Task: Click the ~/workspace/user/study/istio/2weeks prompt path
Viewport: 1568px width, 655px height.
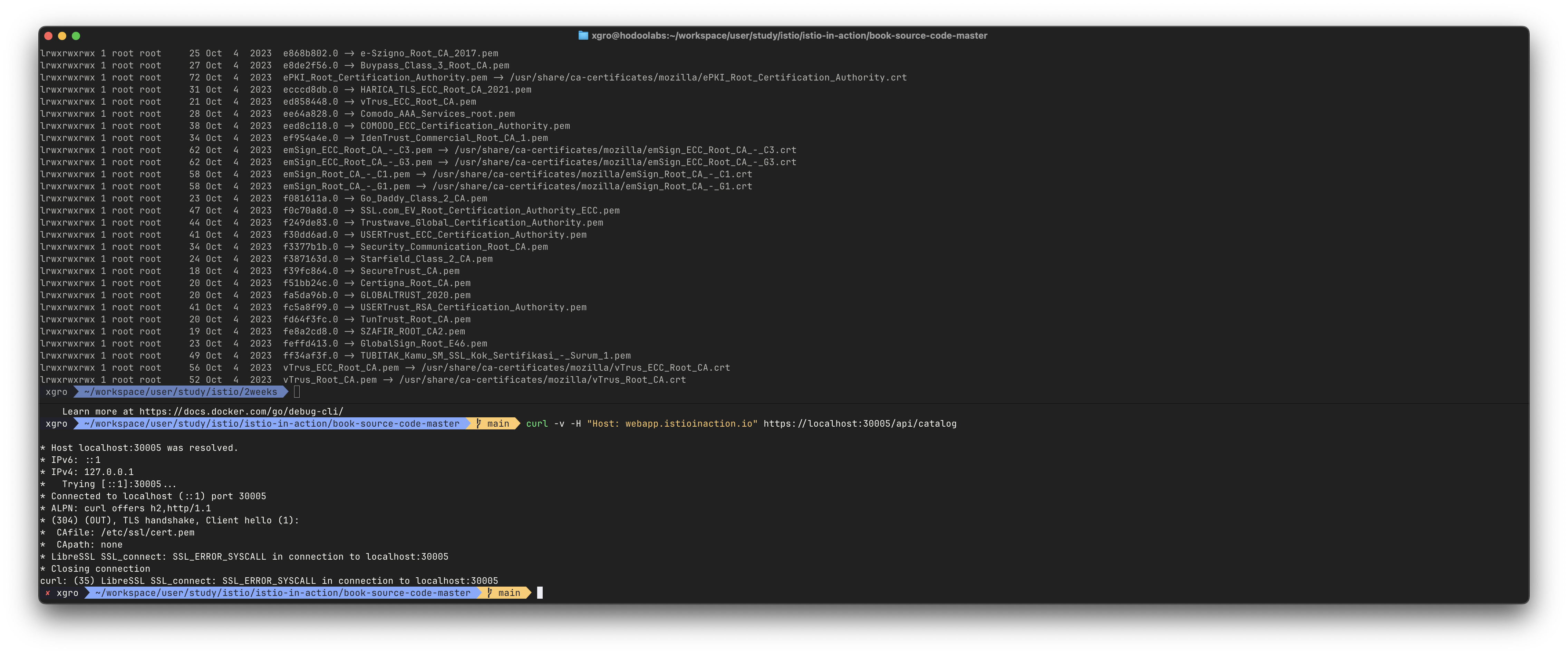Action: 180,392
